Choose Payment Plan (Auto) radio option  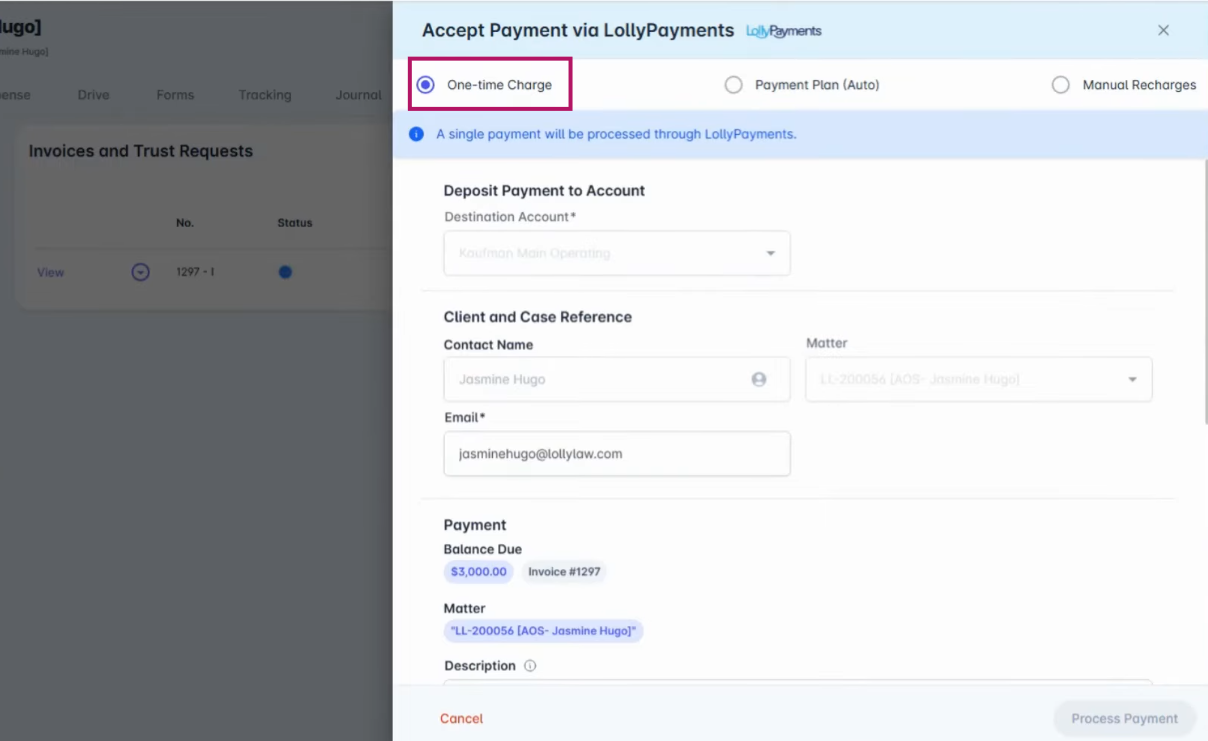point(733,85)
